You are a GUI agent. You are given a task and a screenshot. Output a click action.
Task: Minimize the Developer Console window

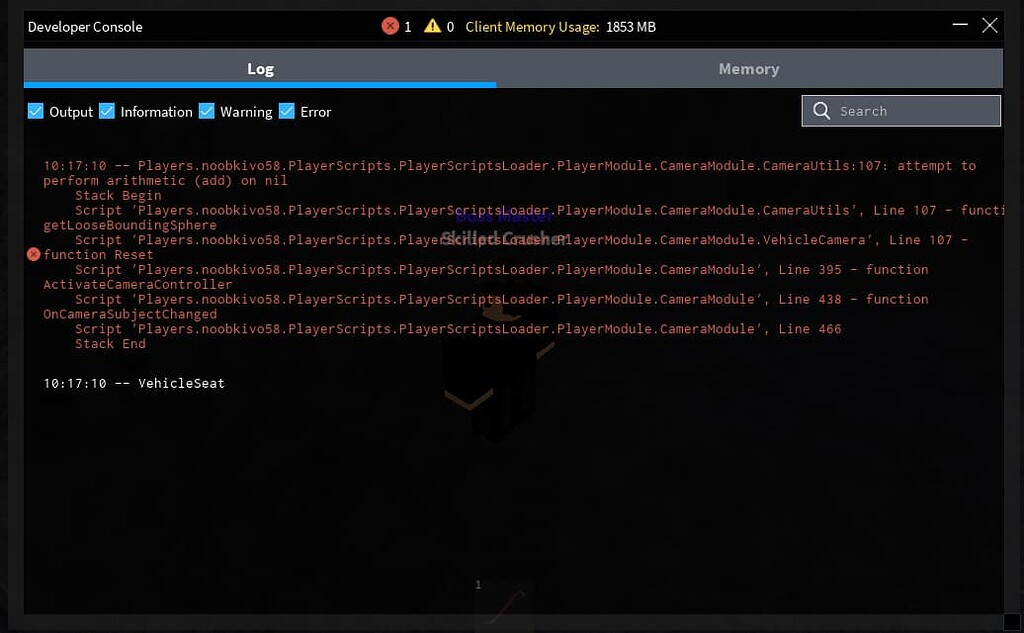[x=958, y=26]
